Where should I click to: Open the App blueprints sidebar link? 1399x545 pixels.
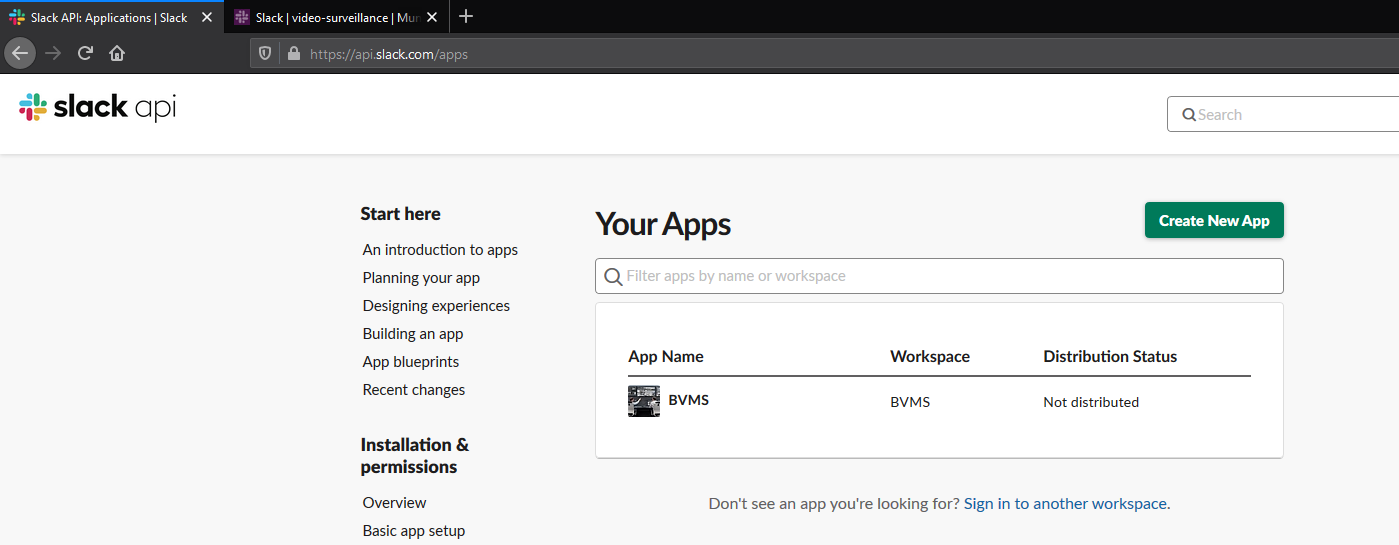(x=411, y=362)
